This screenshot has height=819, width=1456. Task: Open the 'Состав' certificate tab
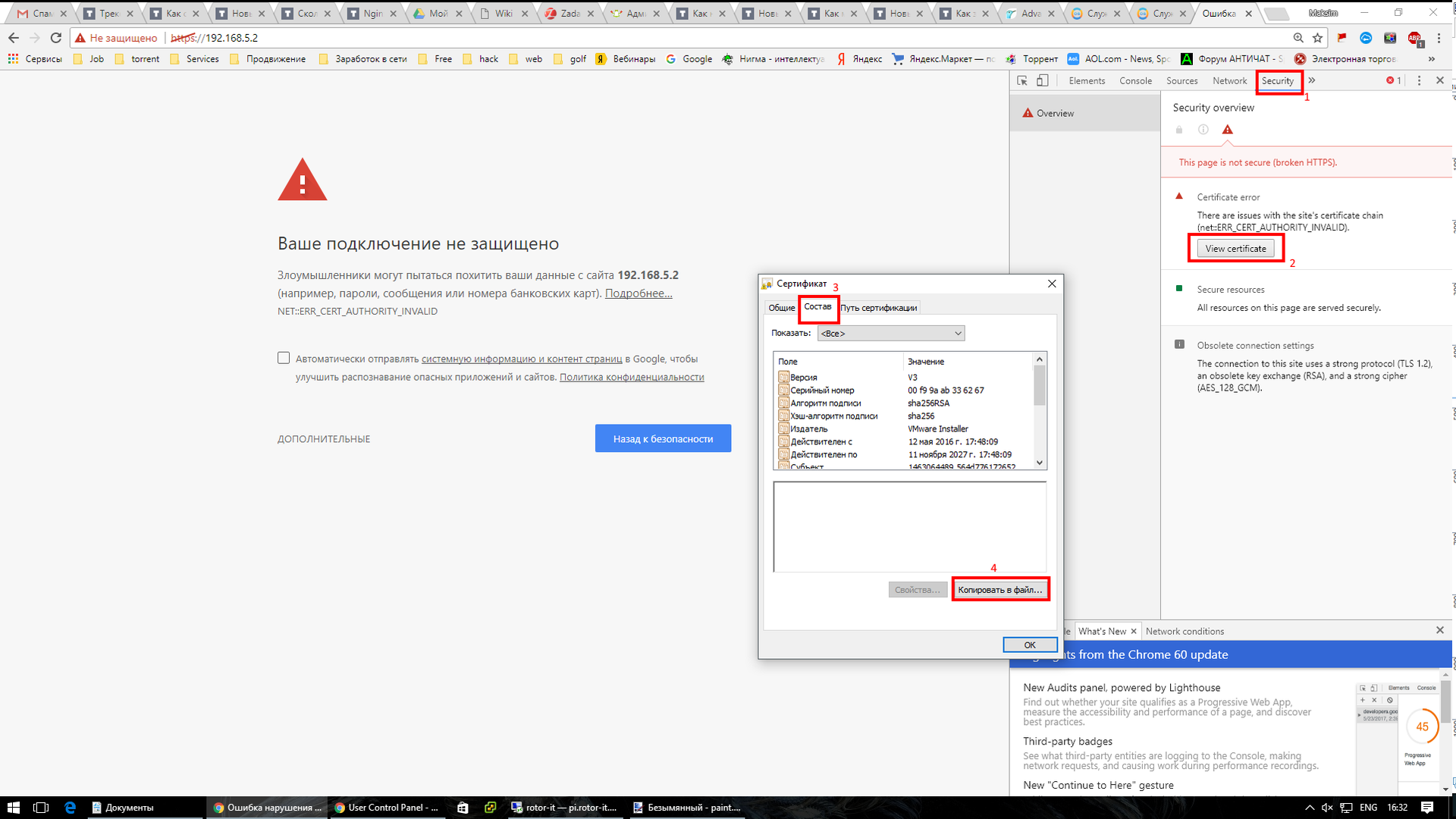pos(817,306)
